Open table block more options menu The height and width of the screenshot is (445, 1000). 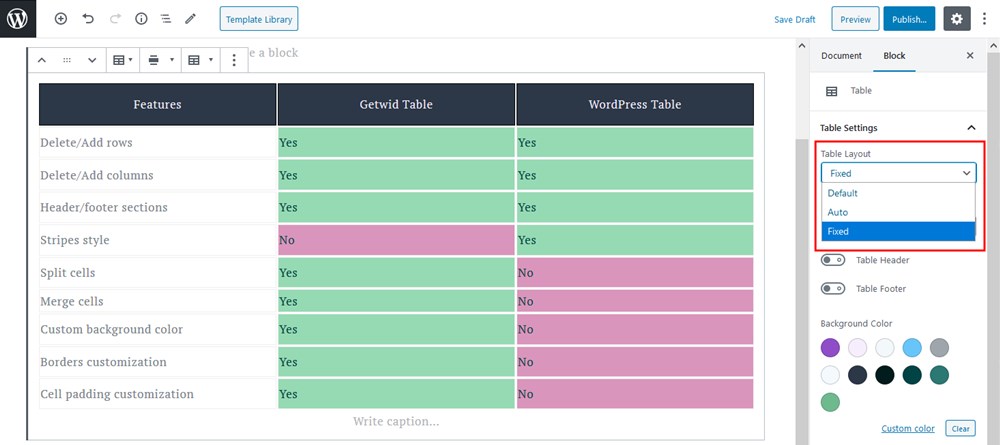pyautogui.click(x=234, y=60)
